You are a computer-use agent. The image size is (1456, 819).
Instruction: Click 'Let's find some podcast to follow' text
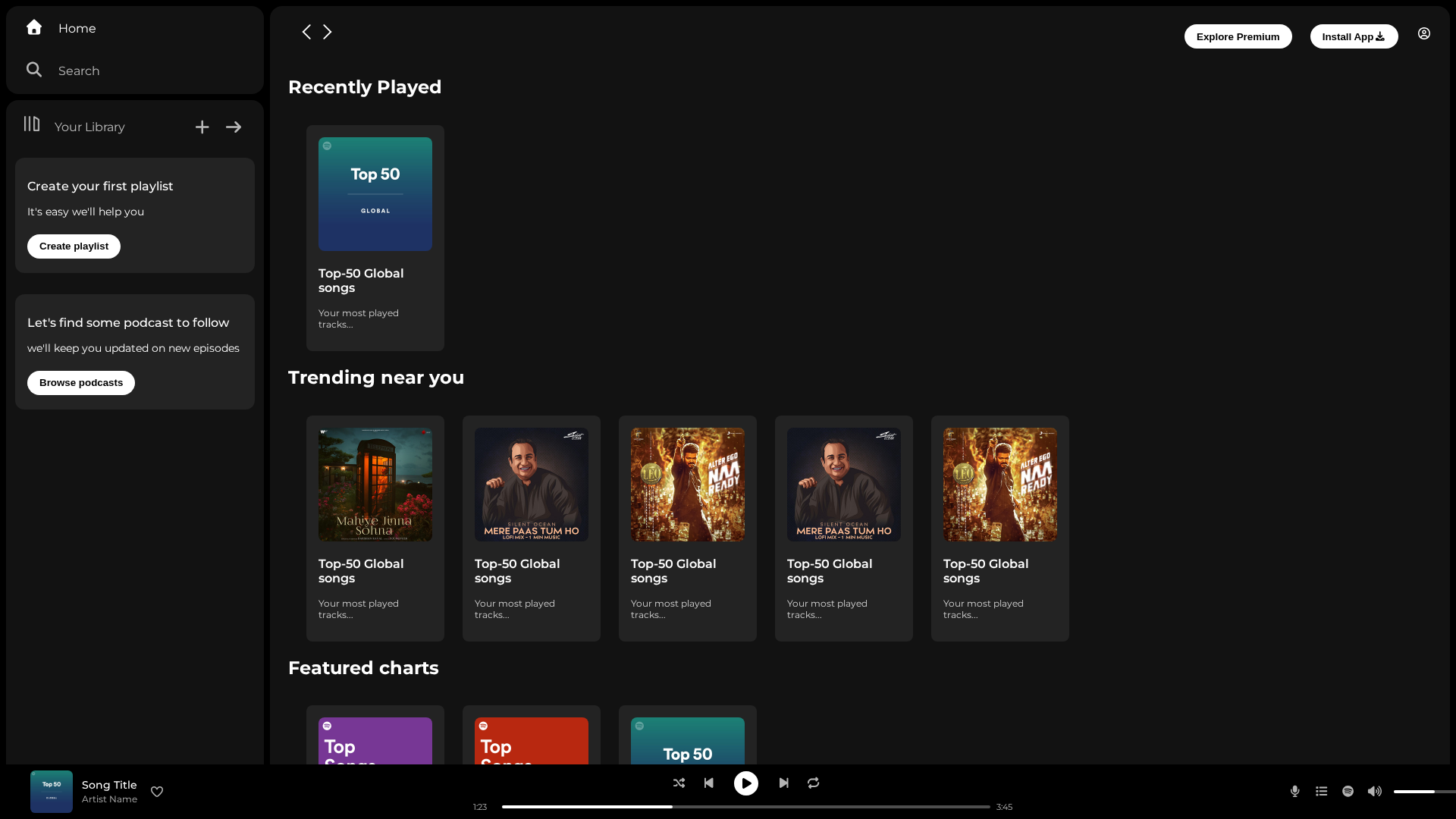(x=128, y=322)
